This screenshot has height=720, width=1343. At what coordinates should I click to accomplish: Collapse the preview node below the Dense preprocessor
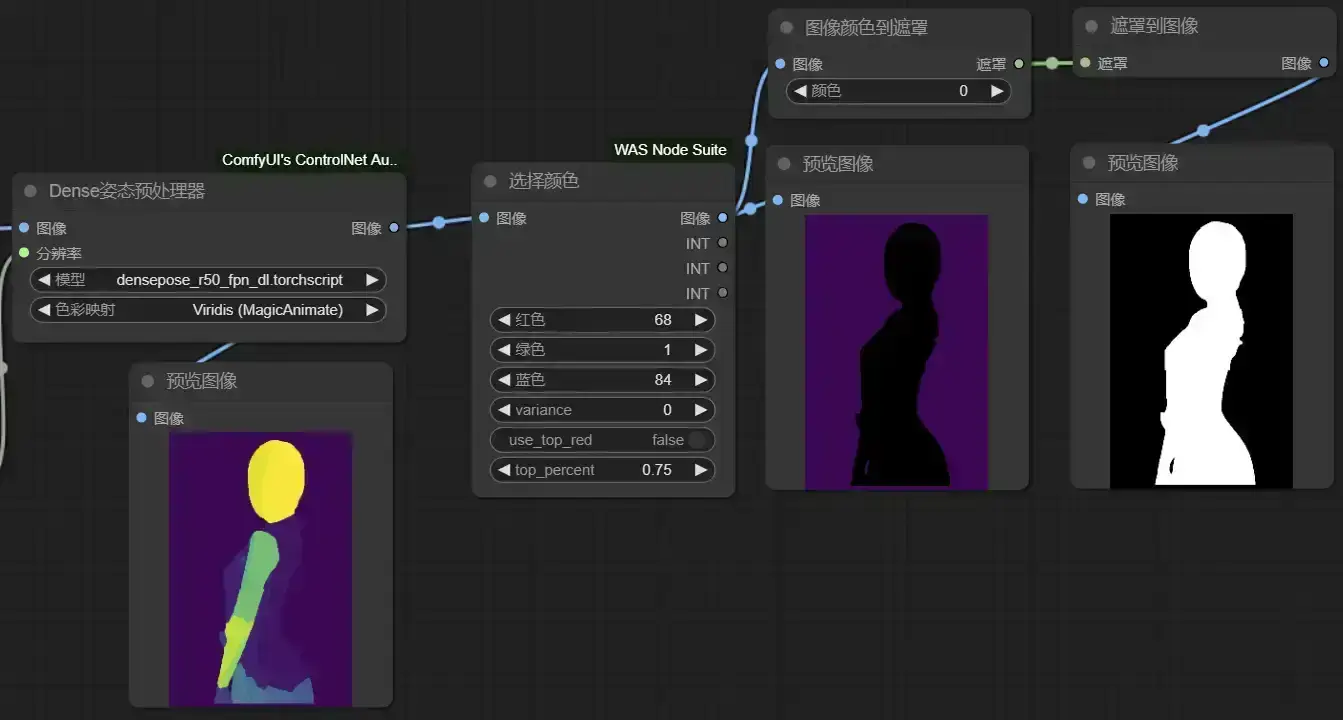148,381
